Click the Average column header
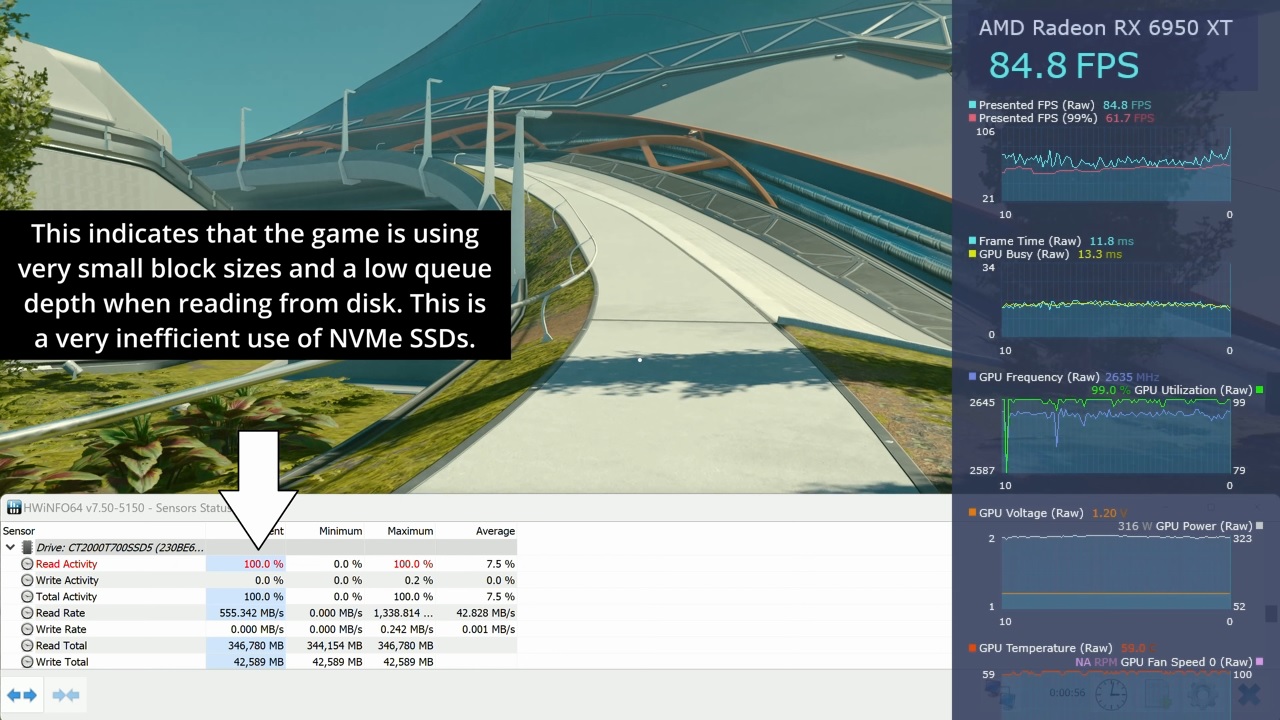Viewport: 1280px width, 720px height. [495, 531]
